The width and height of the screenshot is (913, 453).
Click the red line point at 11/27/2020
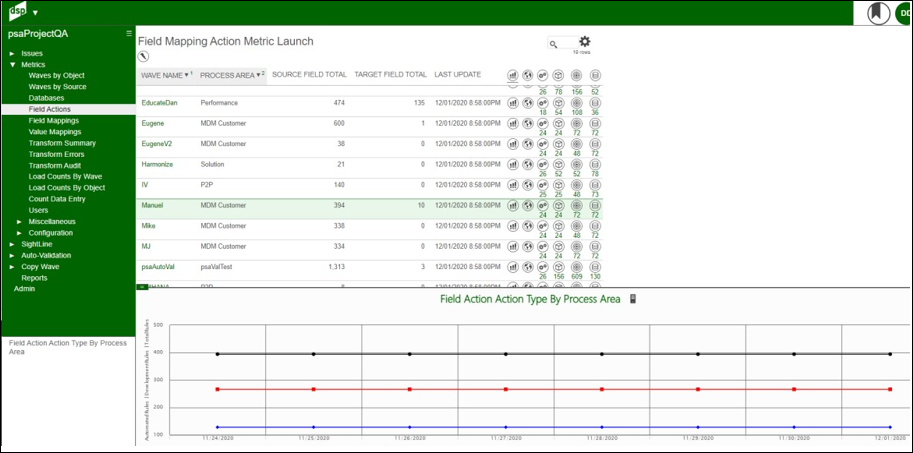pos(506,389)
